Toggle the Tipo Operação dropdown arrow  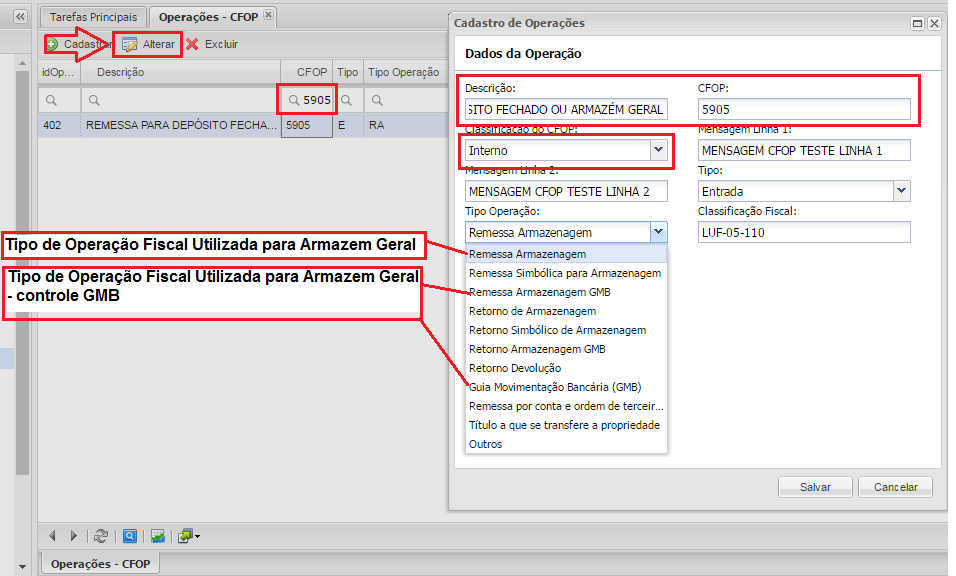click(658, 232)
